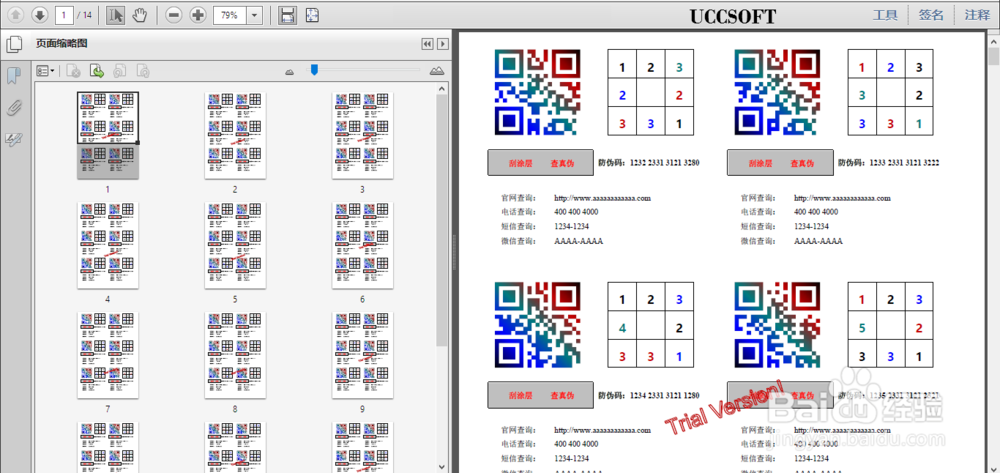Select page 3 thumbnail
This screenshot has height=473, width=1000.
[x=362, y=135]
